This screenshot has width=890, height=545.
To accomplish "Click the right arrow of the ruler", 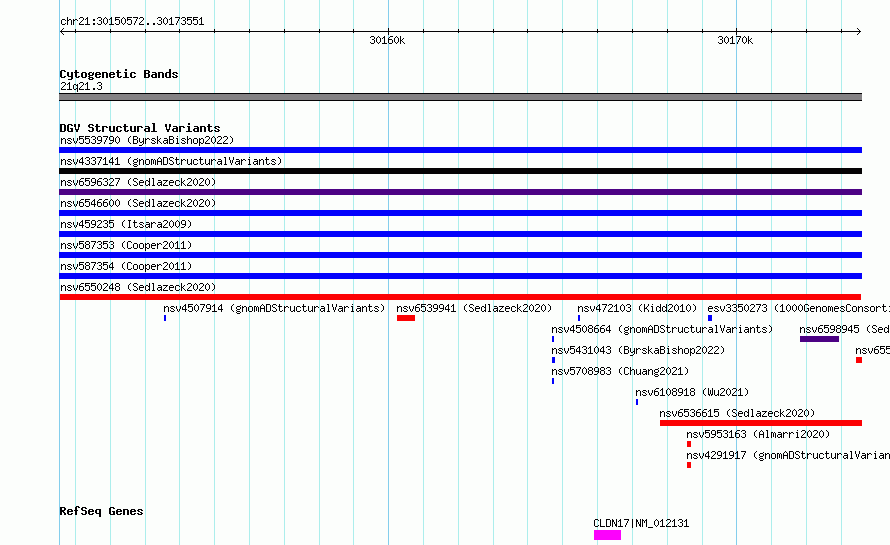I will [x=859, y=32].
